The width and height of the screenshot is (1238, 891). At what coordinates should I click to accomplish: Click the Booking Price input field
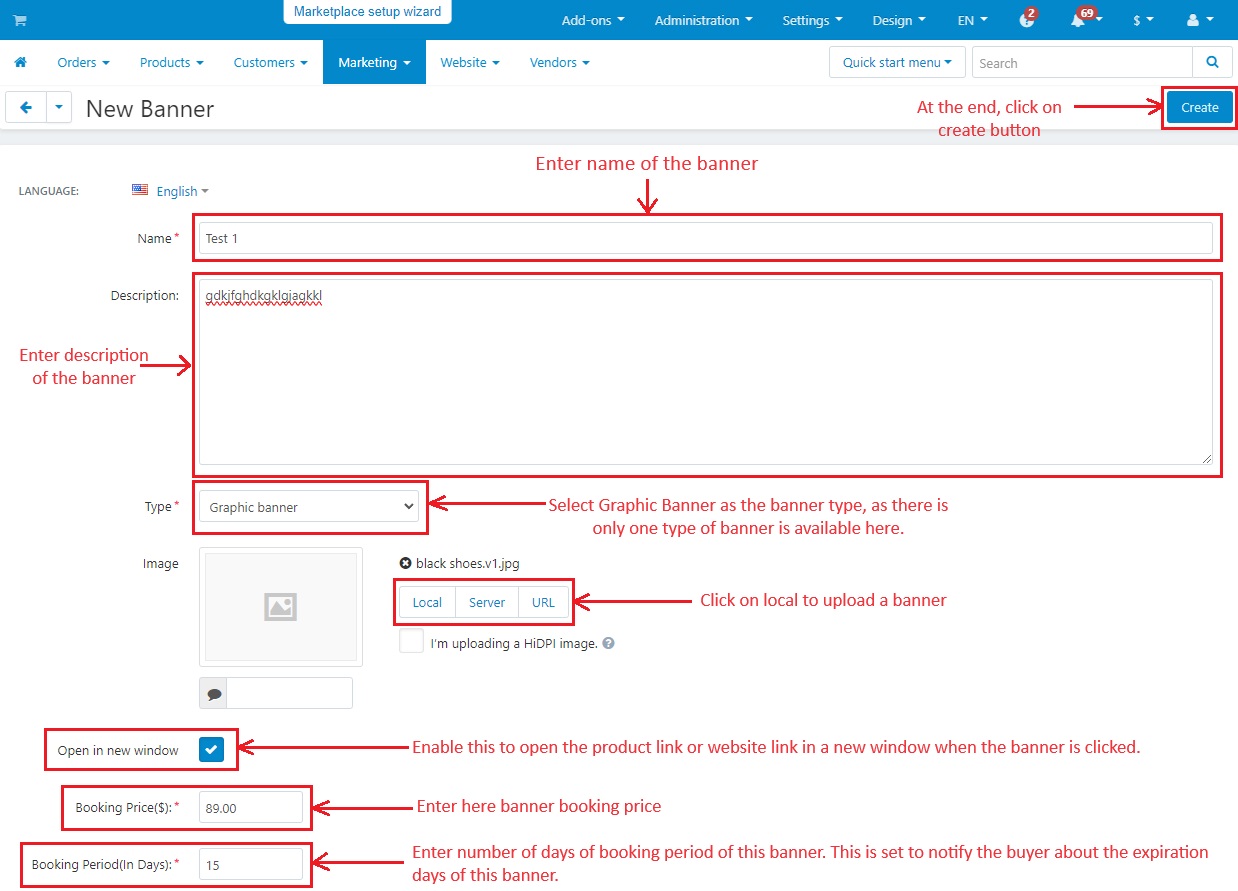click(x=251, y=808)
